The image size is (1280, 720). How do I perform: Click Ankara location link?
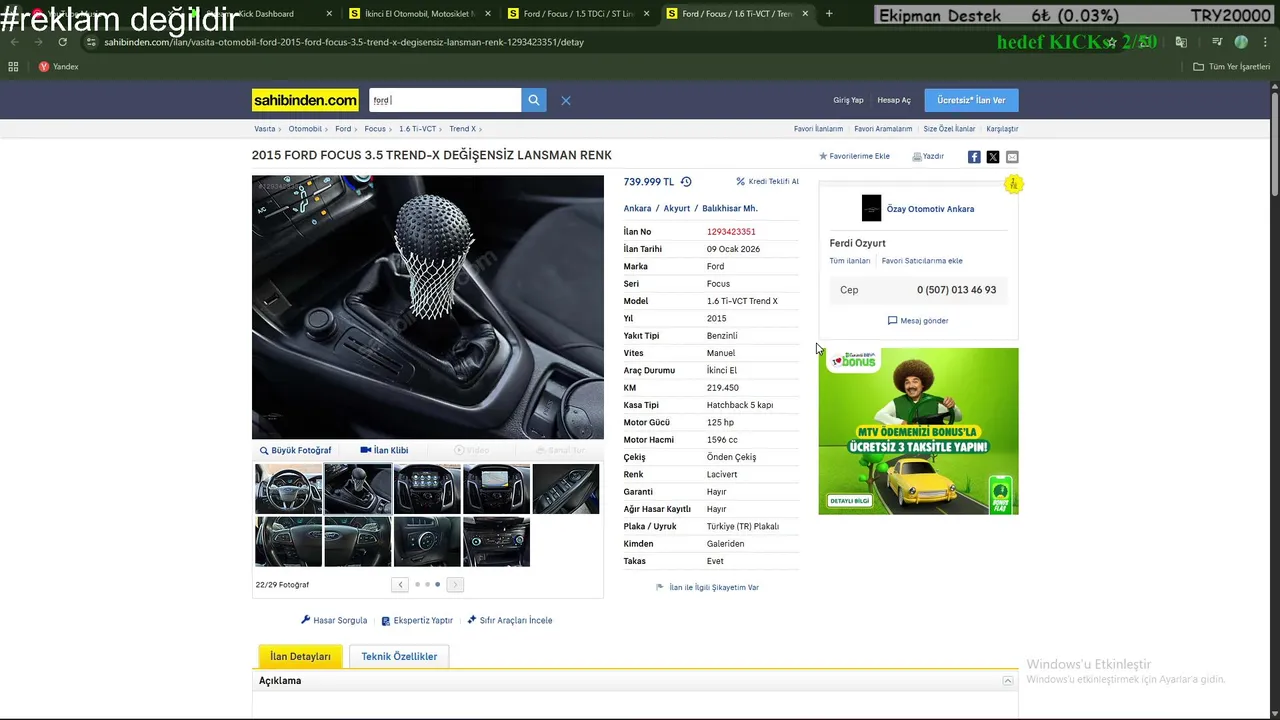637,209
